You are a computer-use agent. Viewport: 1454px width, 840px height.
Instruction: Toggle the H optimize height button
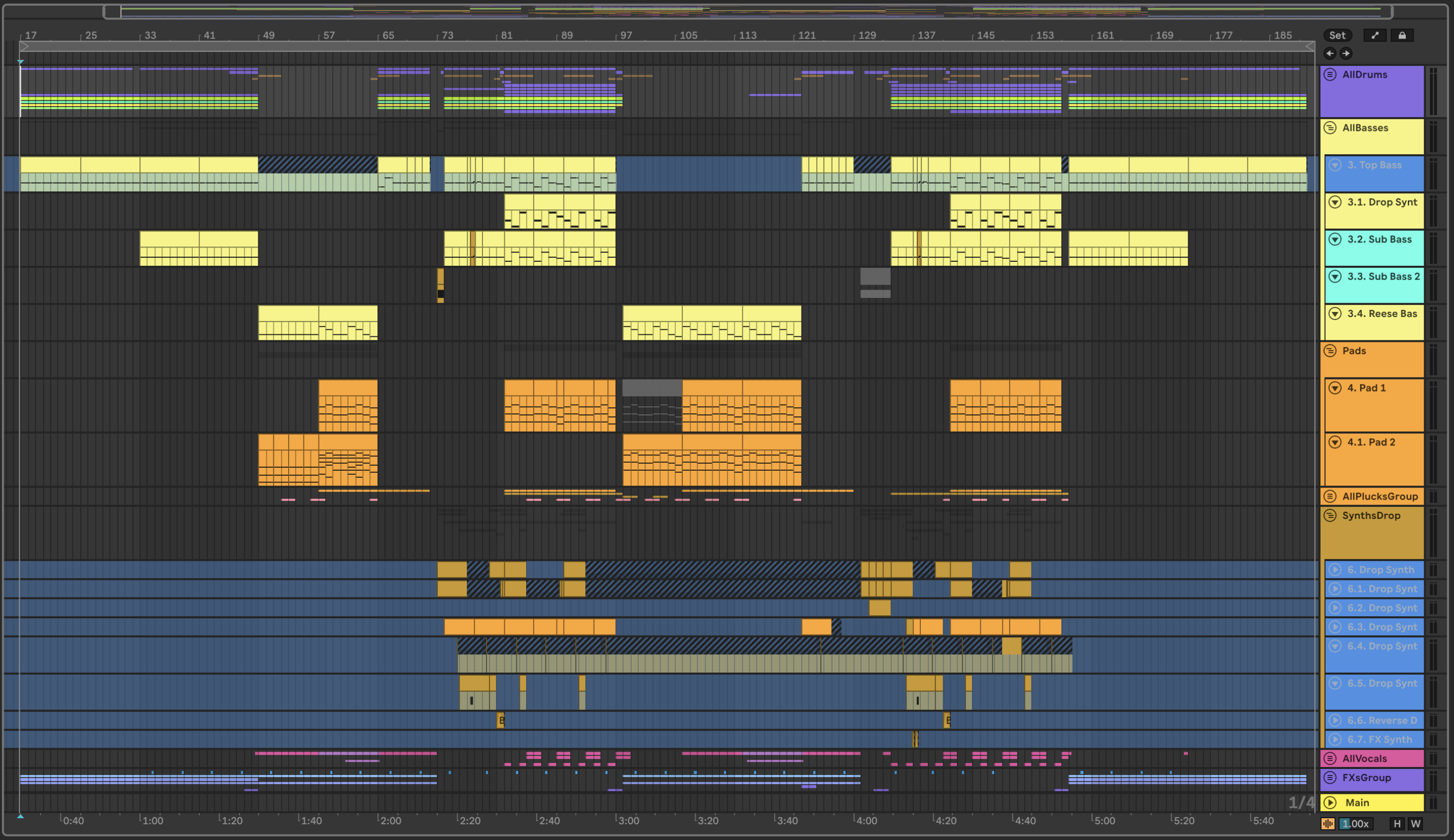click(x=1397, y=824)
